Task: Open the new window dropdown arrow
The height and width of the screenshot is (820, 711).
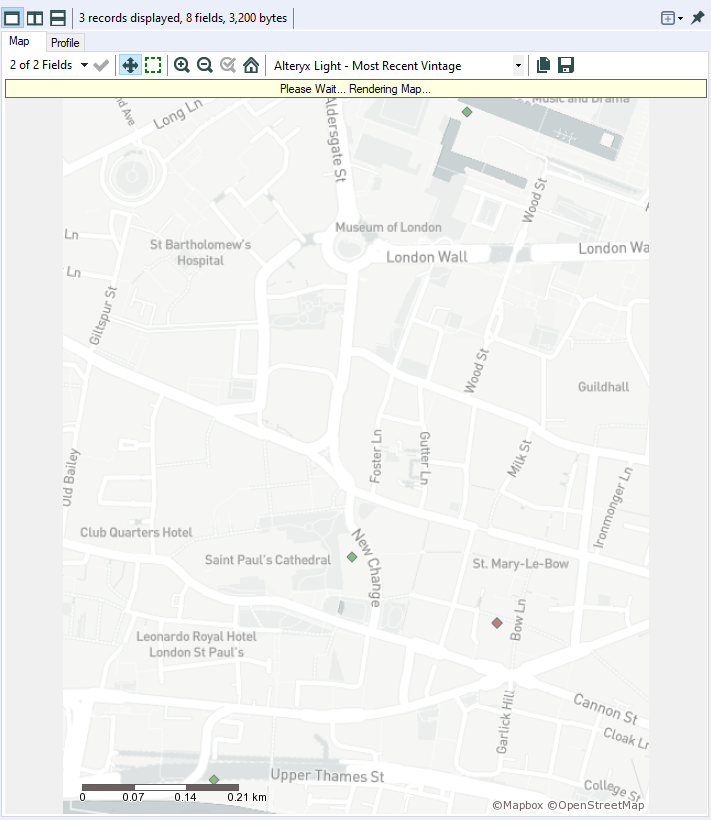Action: 681,19
